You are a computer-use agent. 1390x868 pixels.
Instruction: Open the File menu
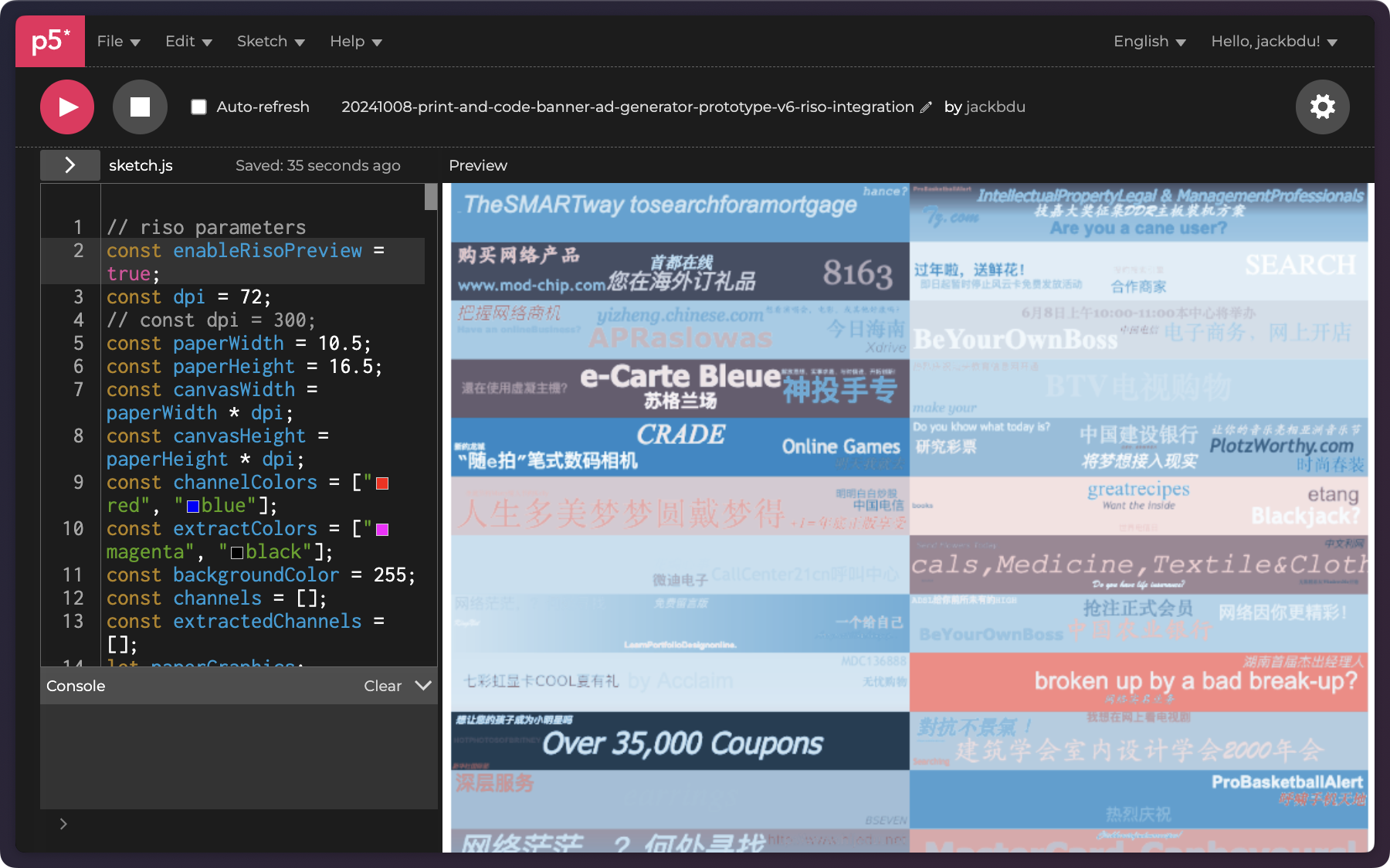pos(118,42)
